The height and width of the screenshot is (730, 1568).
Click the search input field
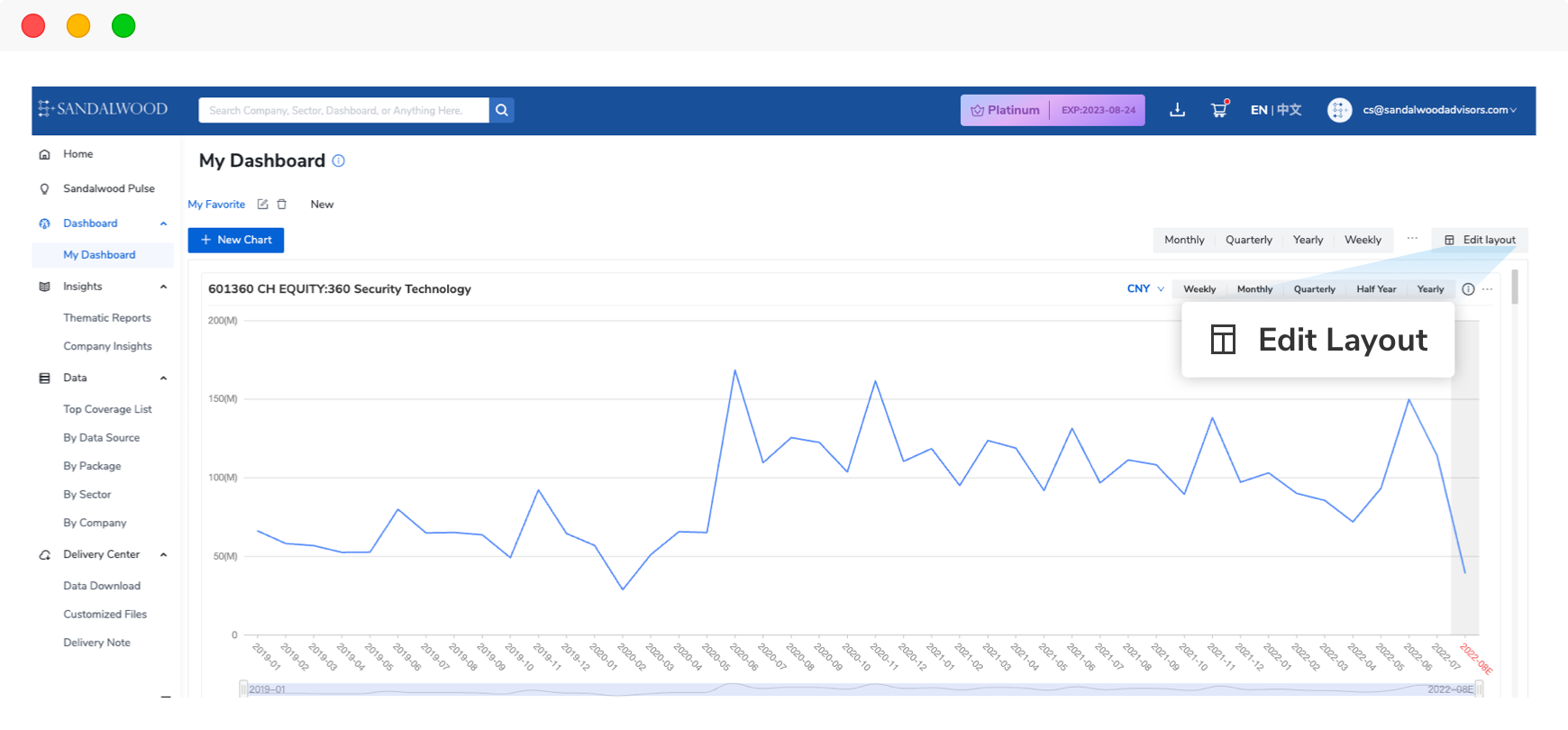(343, 110)
